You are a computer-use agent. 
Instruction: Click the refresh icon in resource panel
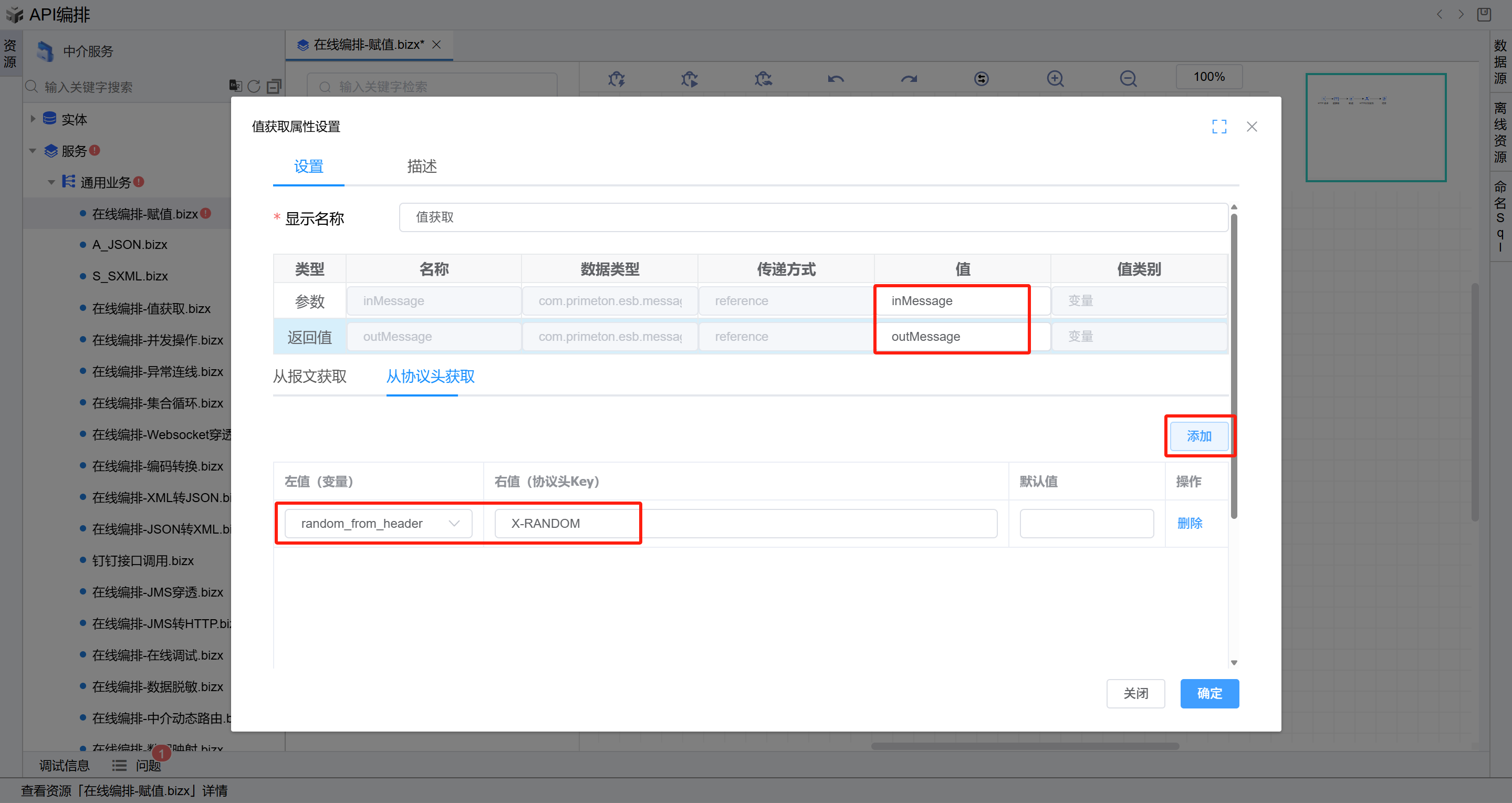pyautogui.click(x=254, y=86)
